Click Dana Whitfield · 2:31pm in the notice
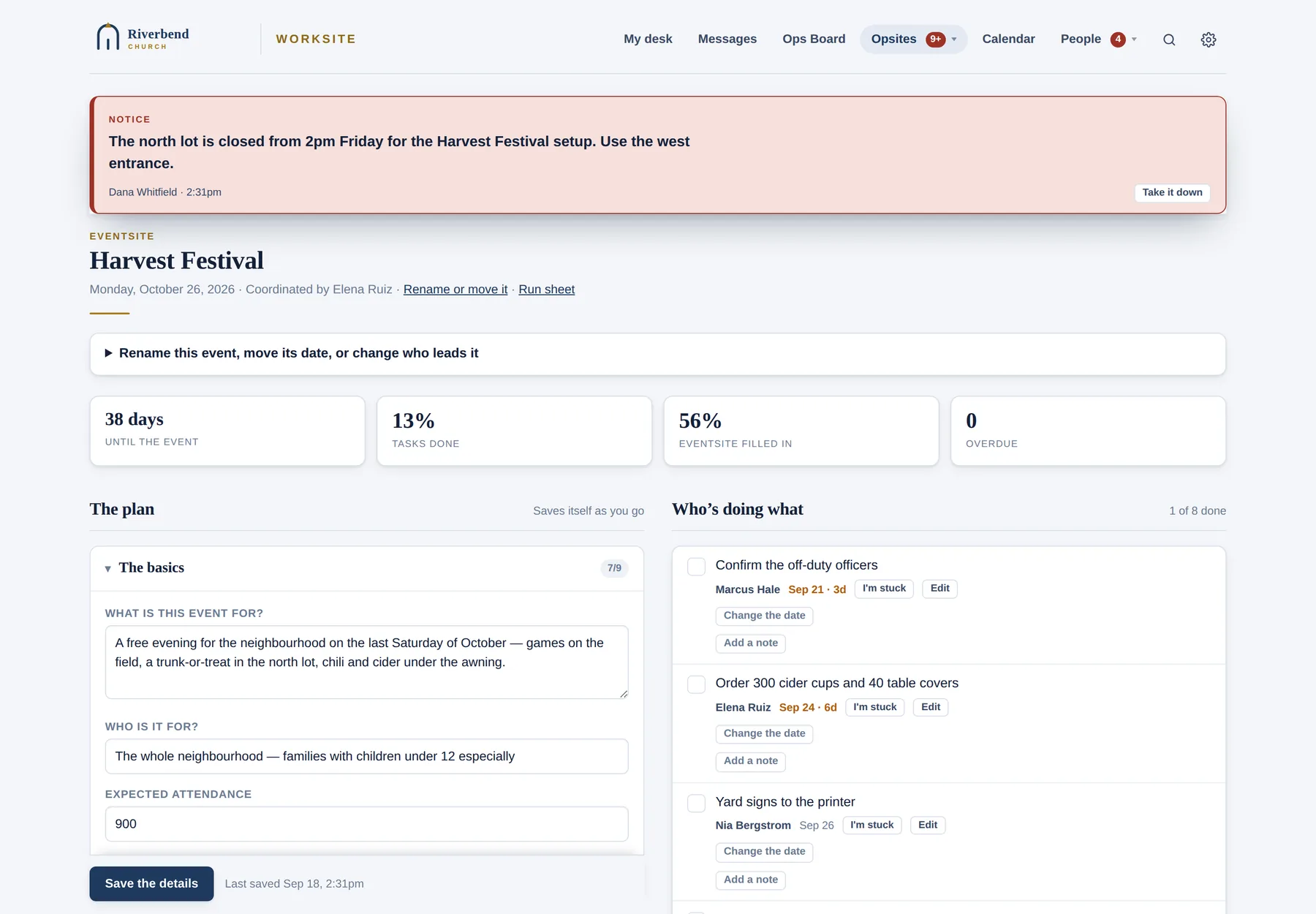Screen dimensions: 1316x914 coord(165,192)
